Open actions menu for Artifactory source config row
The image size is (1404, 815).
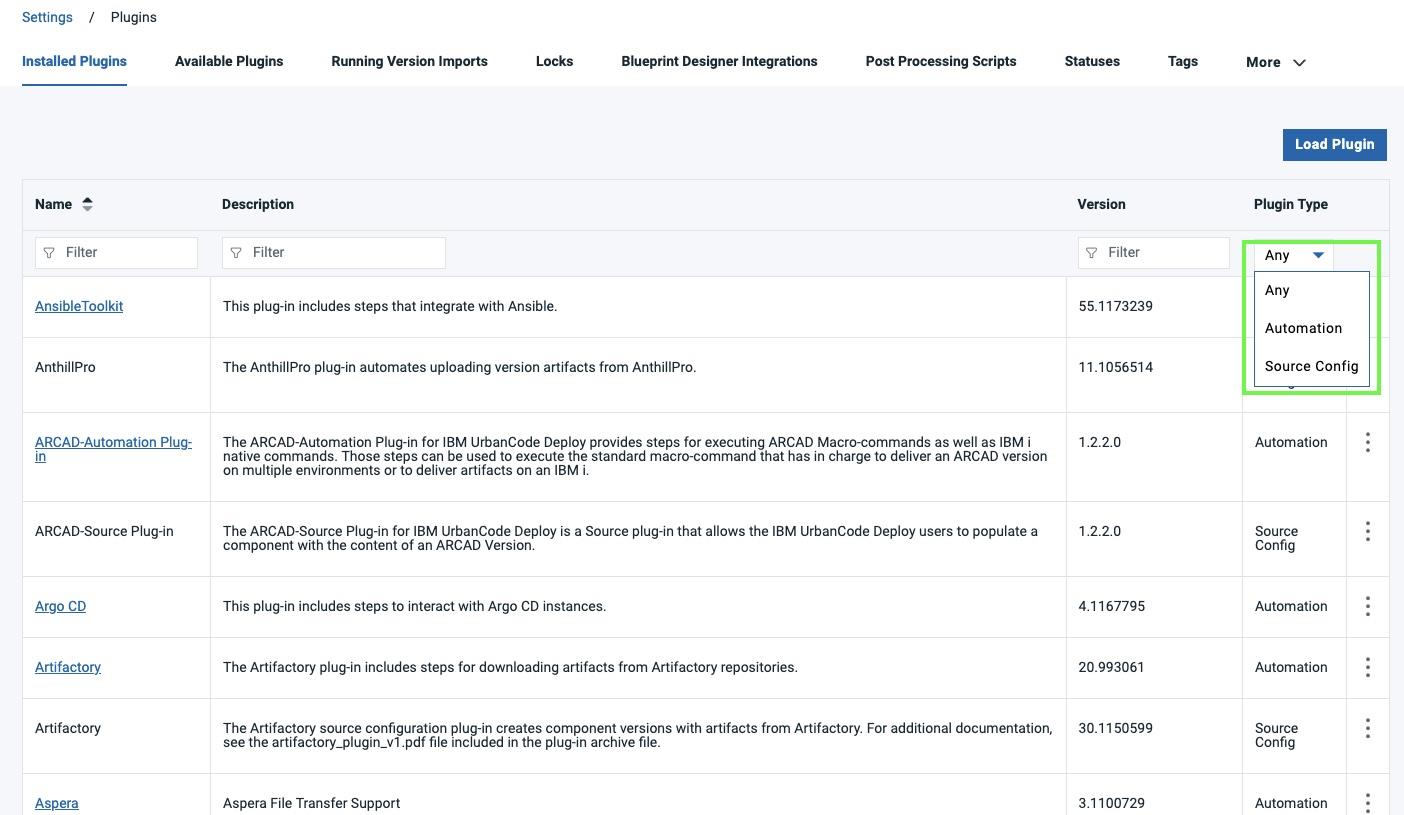click(x=1367, y=728)
